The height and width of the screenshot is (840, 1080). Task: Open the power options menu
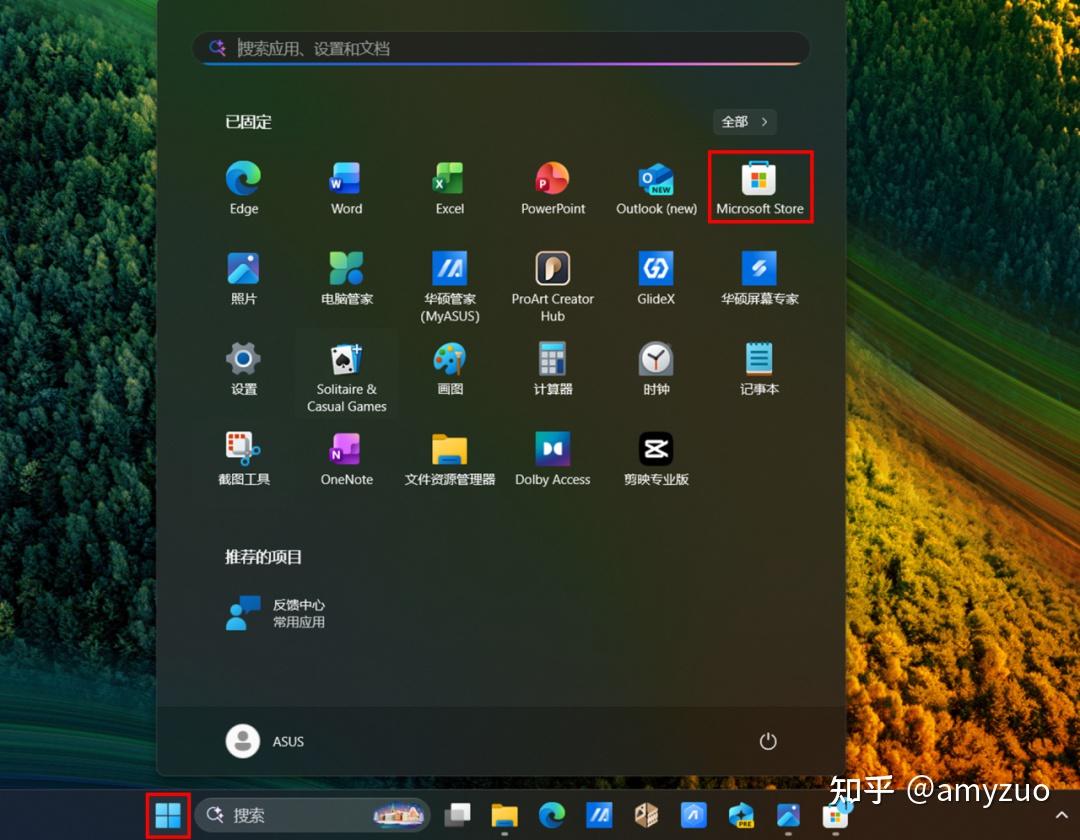click(768, 742)
